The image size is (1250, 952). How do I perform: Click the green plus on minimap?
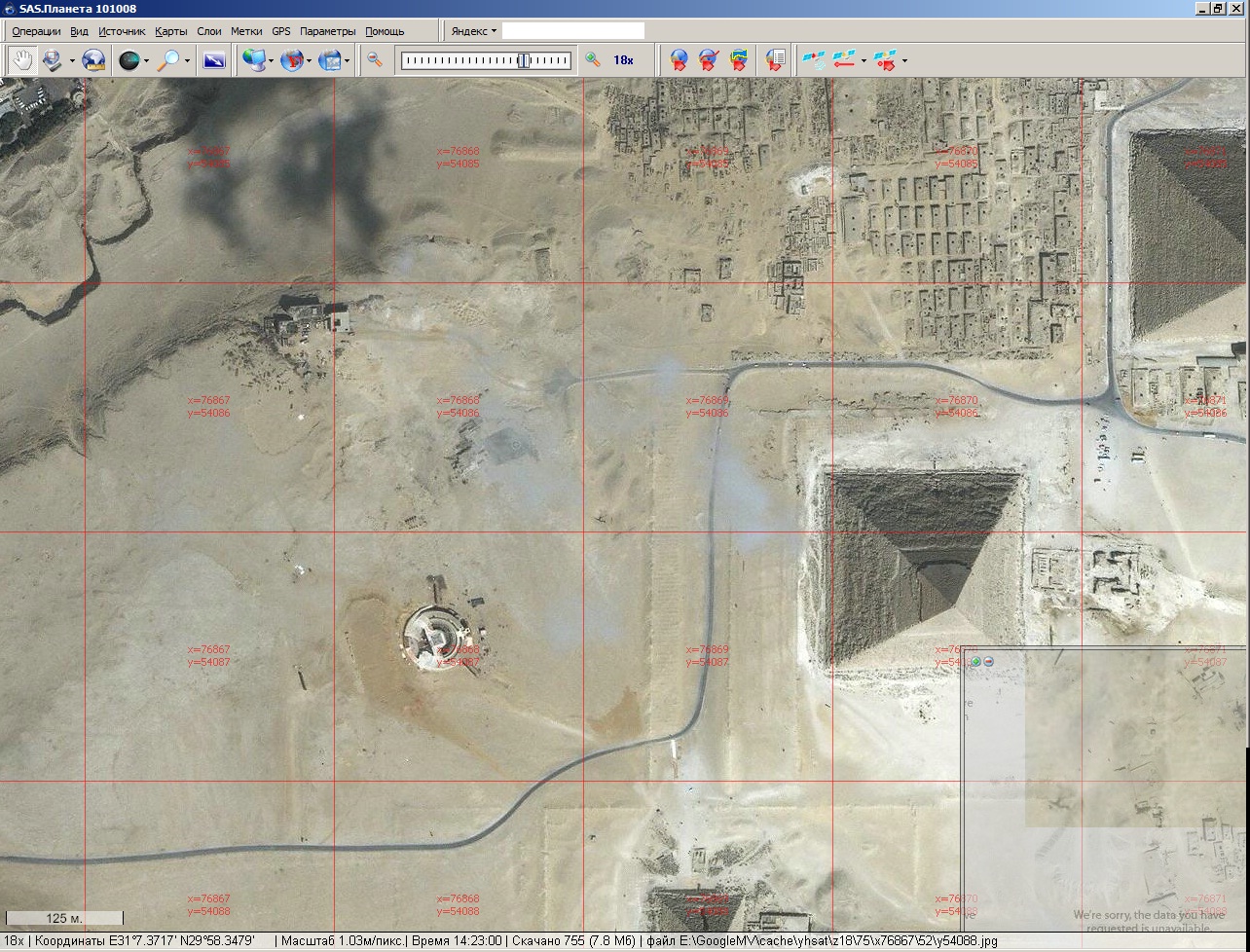(976, 662)
